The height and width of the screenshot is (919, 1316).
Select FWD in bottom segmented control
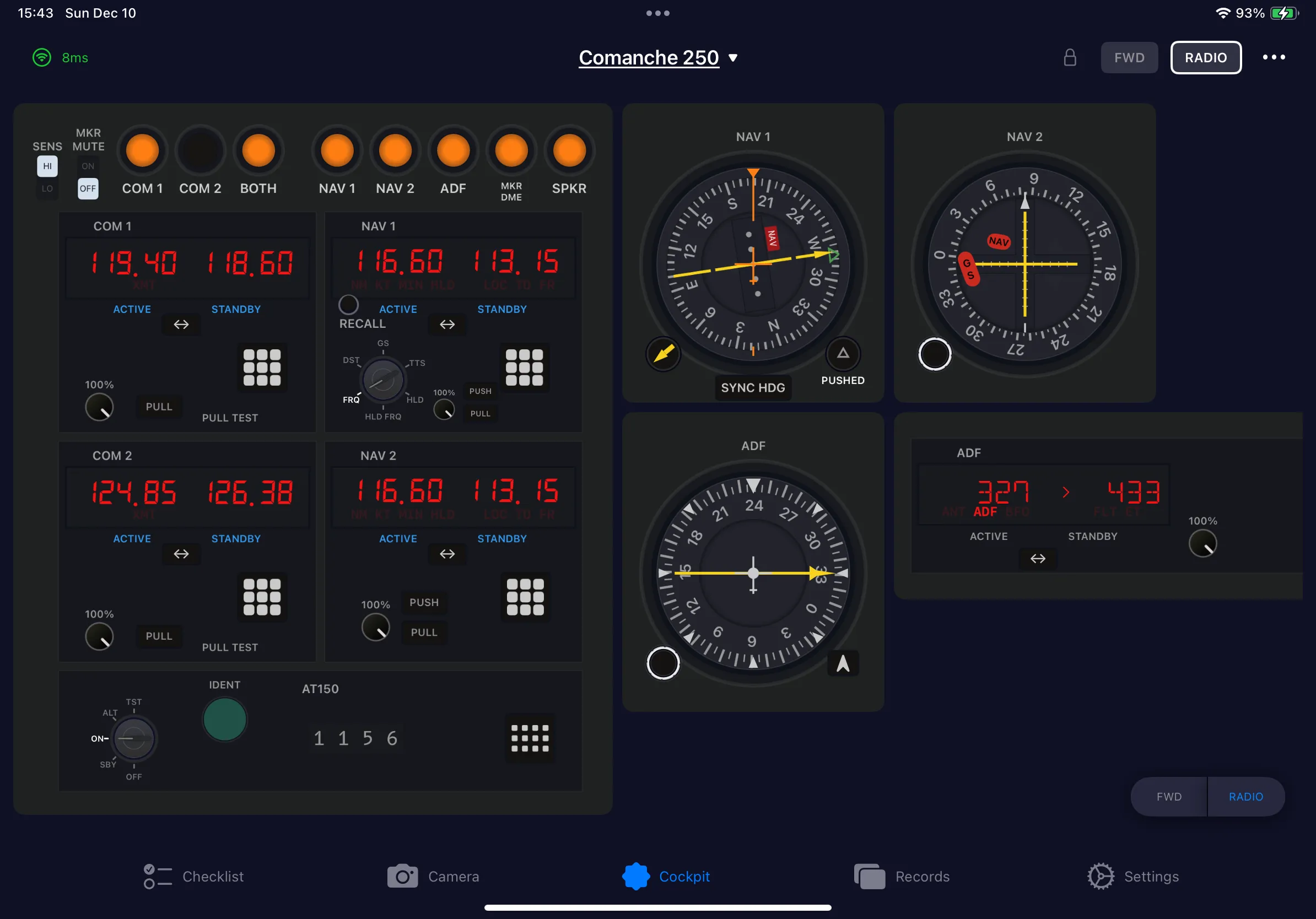point(1169,796)
